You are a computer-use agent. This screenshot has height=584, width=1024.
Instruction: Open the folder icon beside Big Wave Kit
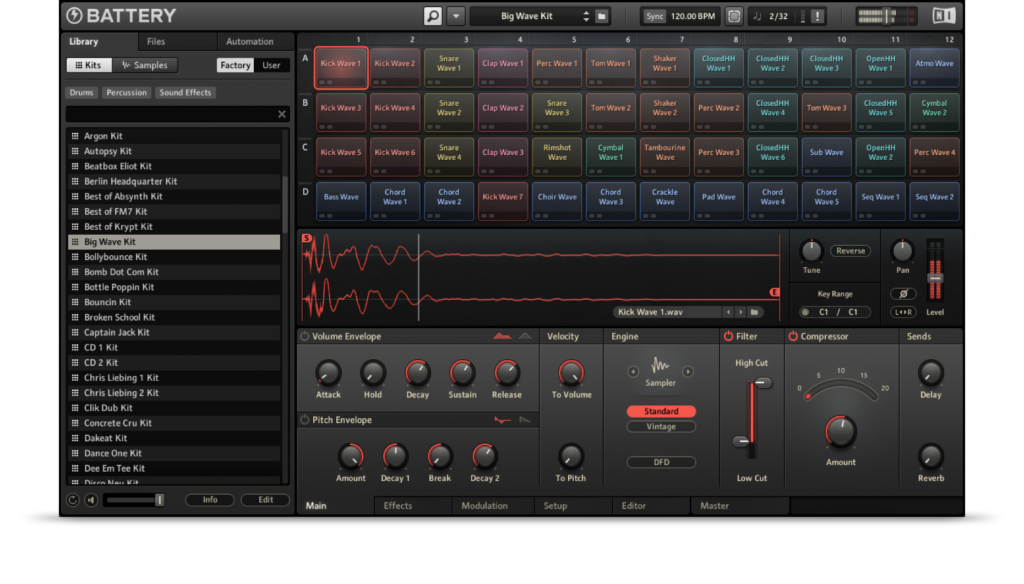click(602, 14)
